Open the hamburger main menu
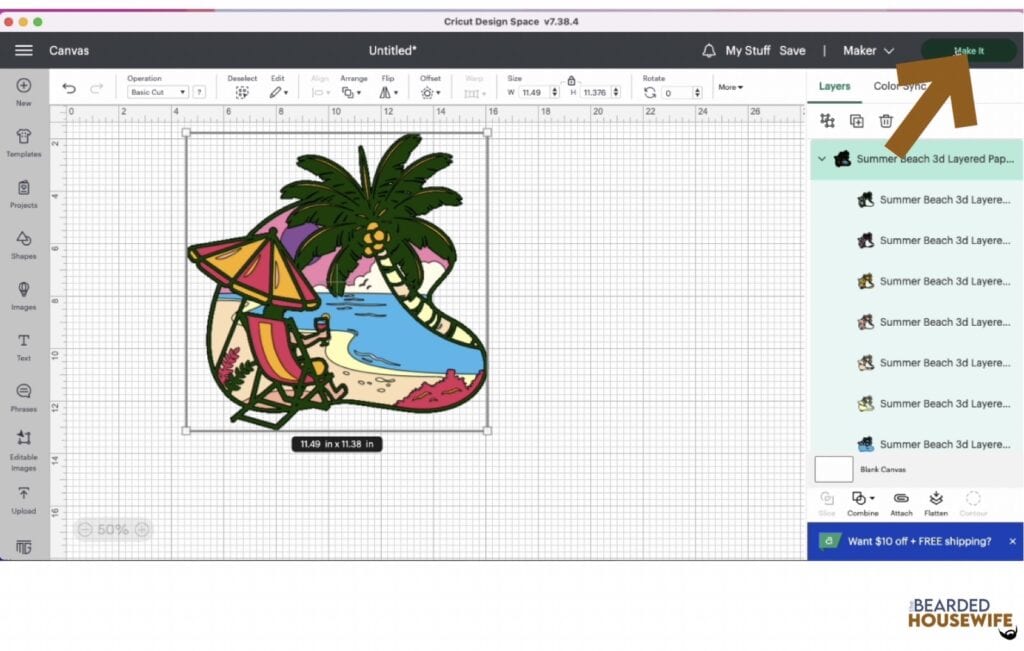The height and width of the screenshot is (651, 1024). pyautogui.click(x=24, y=50)
